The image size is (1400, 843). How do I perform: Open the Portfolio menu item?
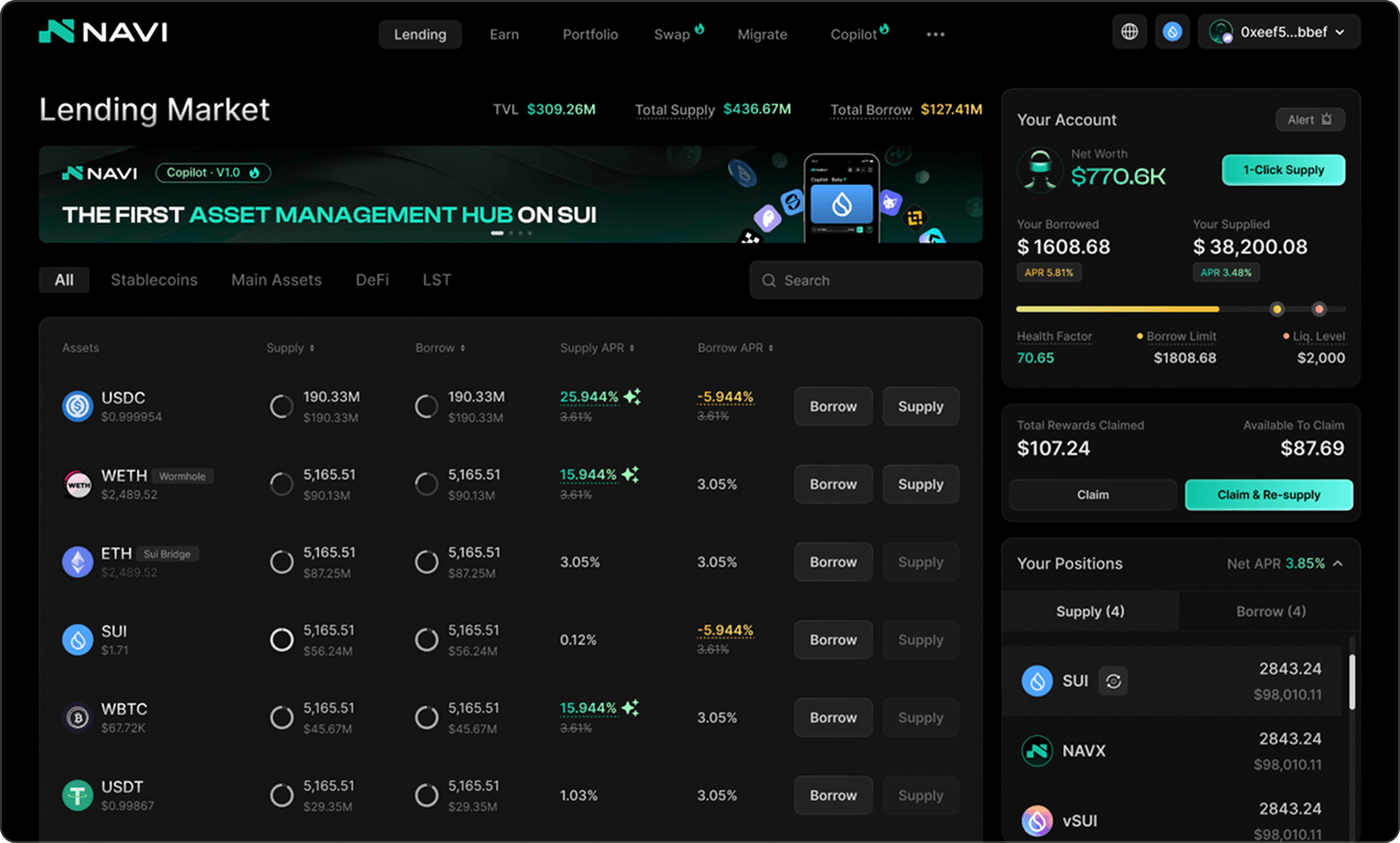tap(590, 33)
